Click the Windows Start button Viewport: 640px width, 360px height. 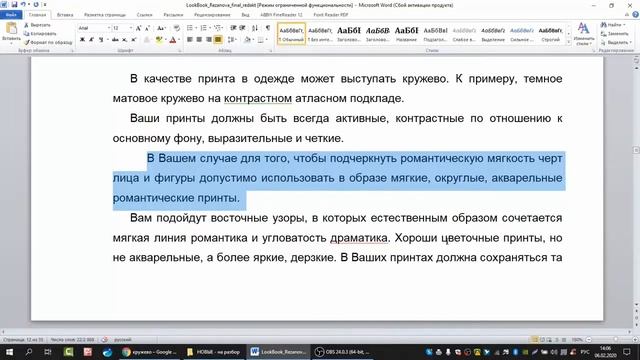pyautogui.click(x=9, y=352)
